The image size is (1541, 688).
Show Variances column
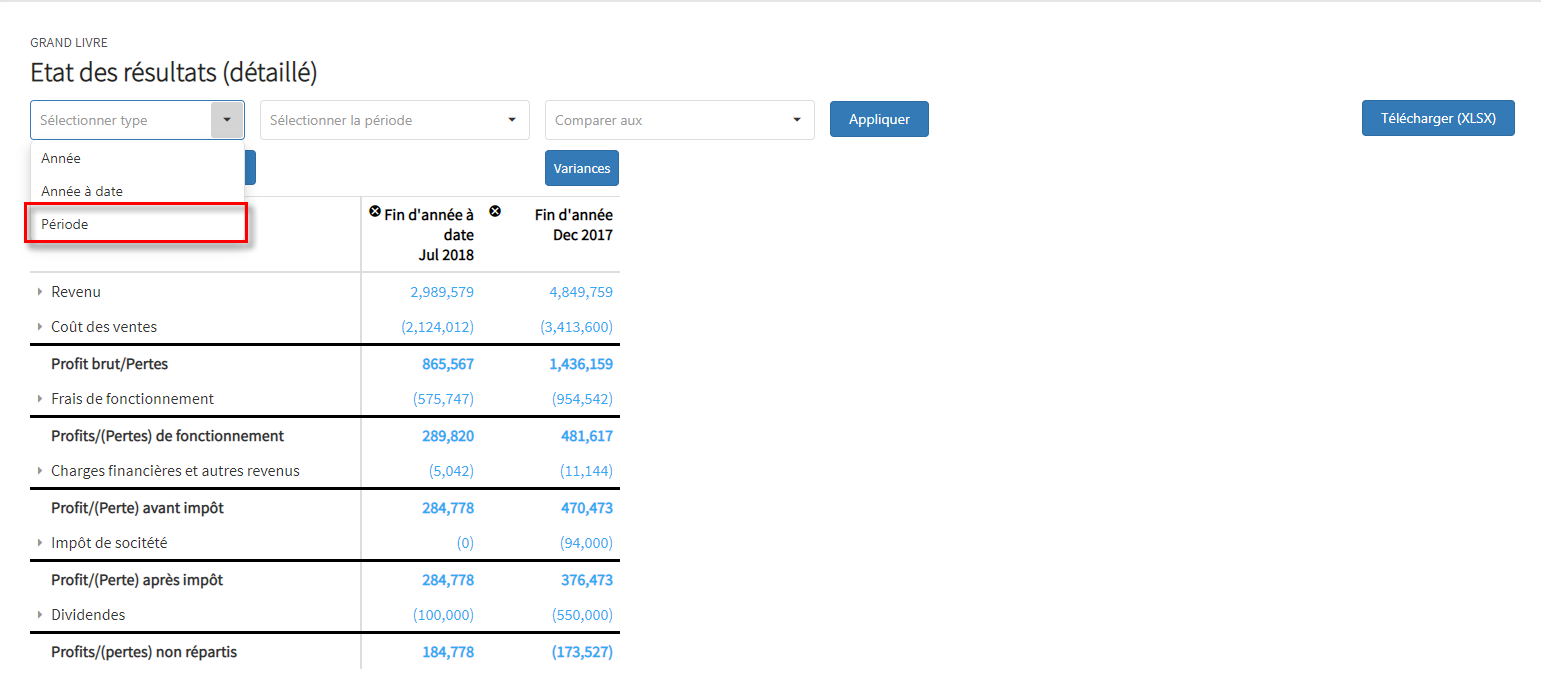581,168
